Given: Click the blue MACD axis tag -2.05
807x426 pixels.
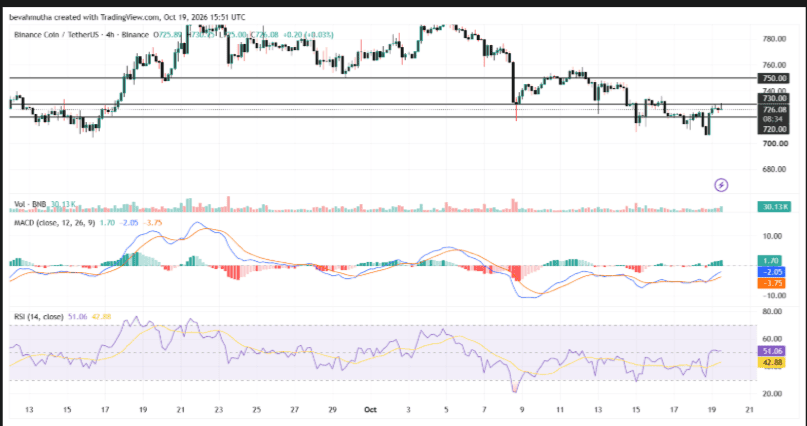Looking at the screenshot, I should click(x=771, y=272).
